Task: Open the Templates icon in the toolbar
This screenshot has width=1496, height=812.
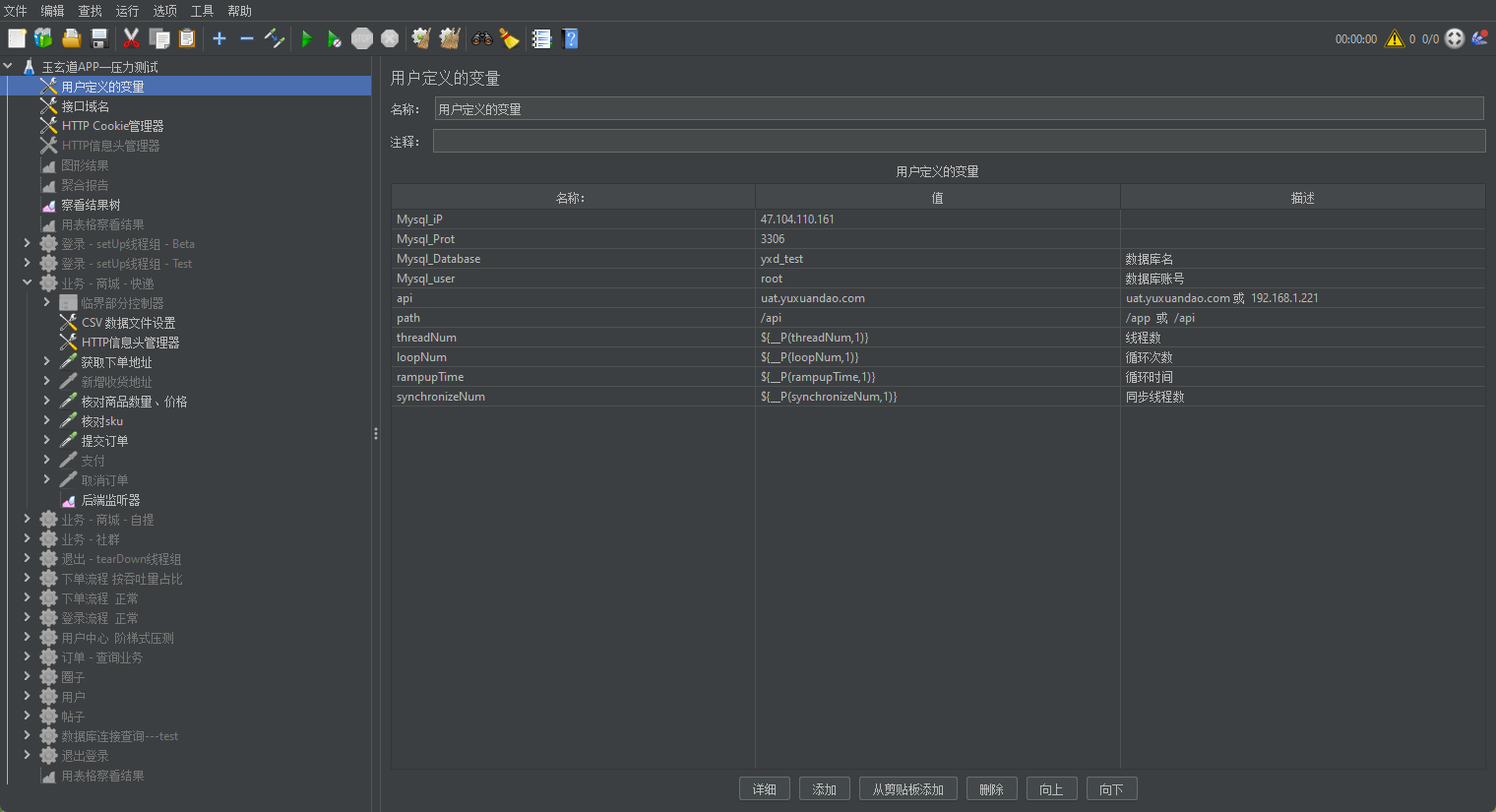Action: point(43,38)
